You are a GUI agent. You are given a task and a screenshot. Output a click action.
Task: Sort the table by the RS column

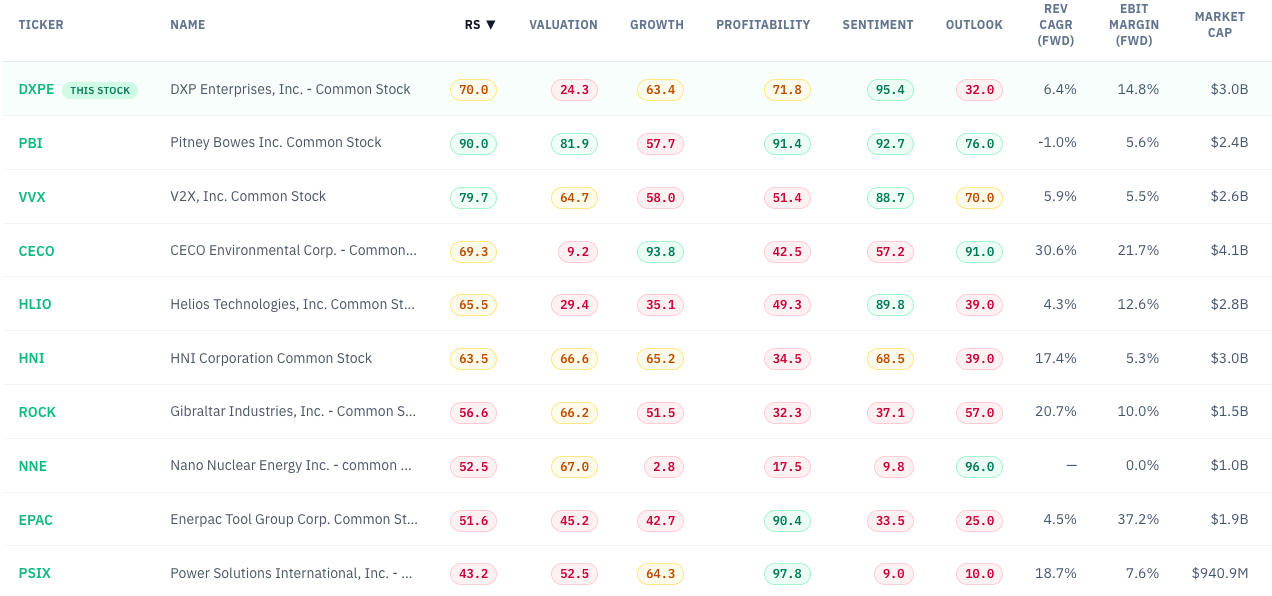pos(480,25)
